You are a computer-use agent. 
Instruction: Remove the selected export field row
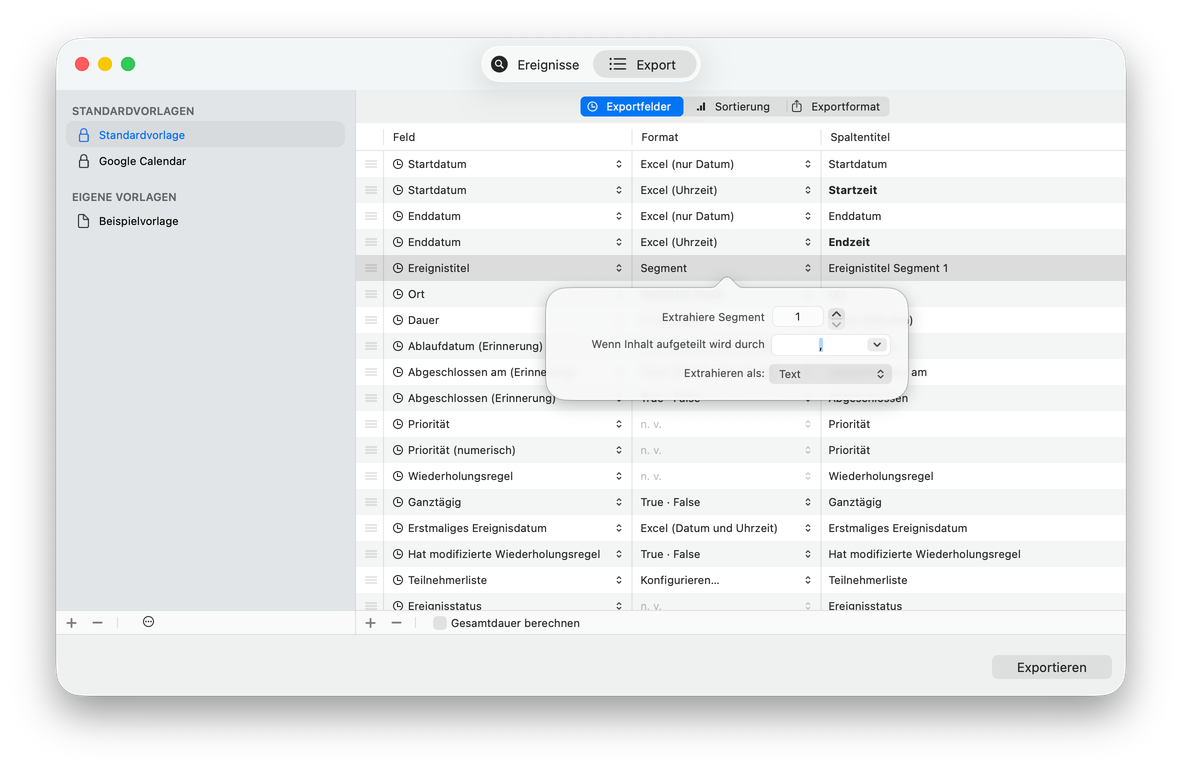coord(397,623)
